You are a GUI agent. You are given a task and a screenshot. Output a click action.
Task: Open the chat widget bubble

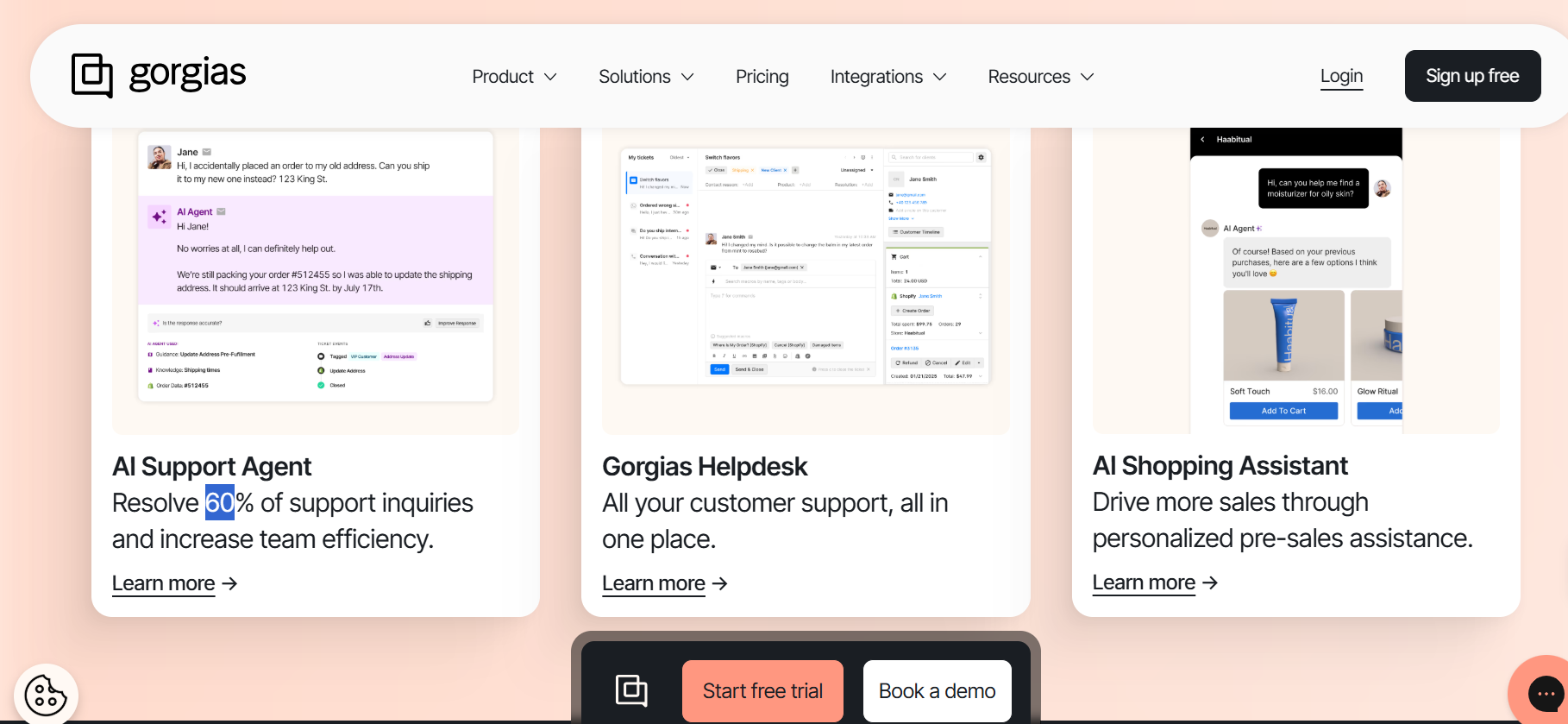point(1545,693)
